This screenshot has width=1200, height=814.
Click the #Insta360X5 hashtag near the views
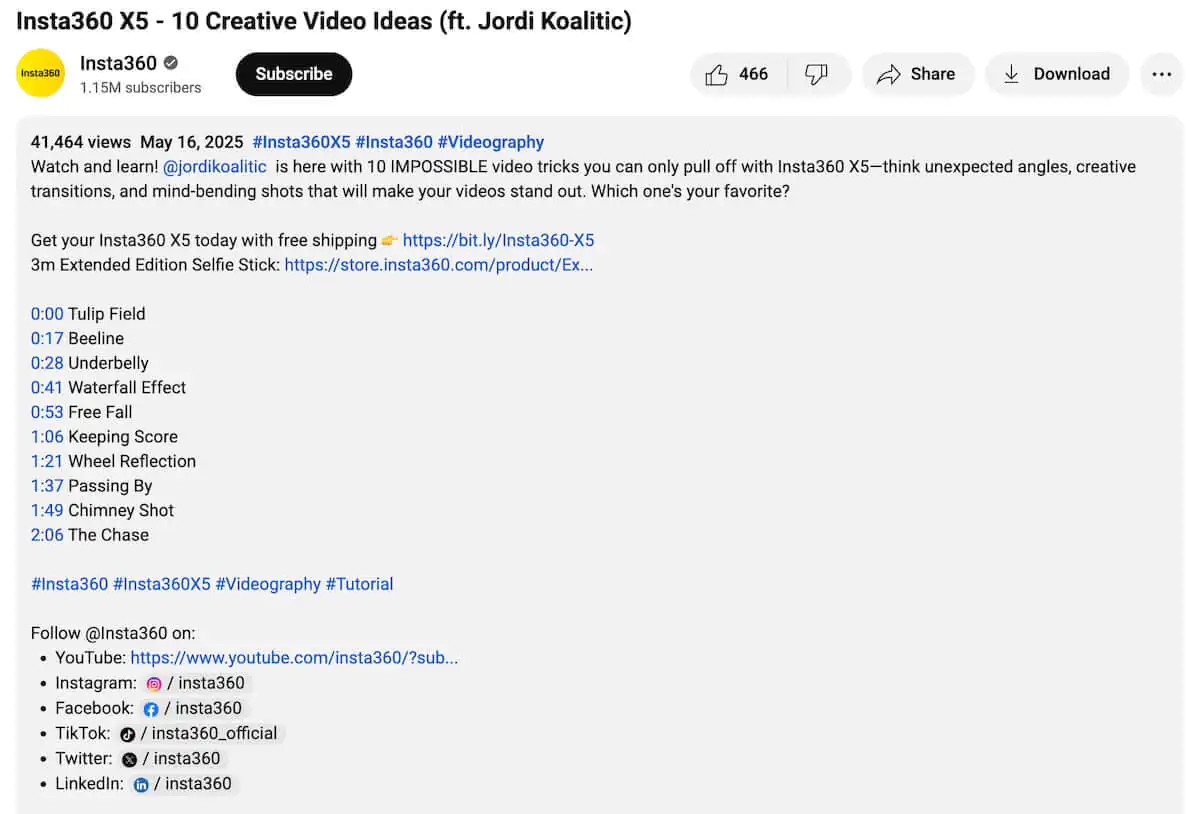coord(302,142)
